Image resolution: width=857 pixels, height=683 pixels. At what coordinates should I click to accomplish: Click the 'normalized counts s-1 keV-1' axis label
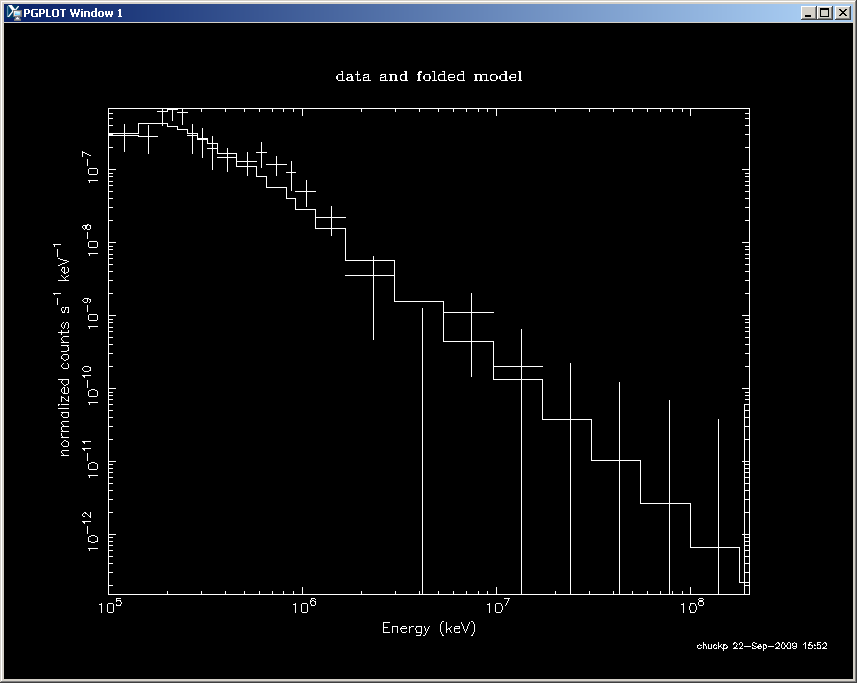63,350
